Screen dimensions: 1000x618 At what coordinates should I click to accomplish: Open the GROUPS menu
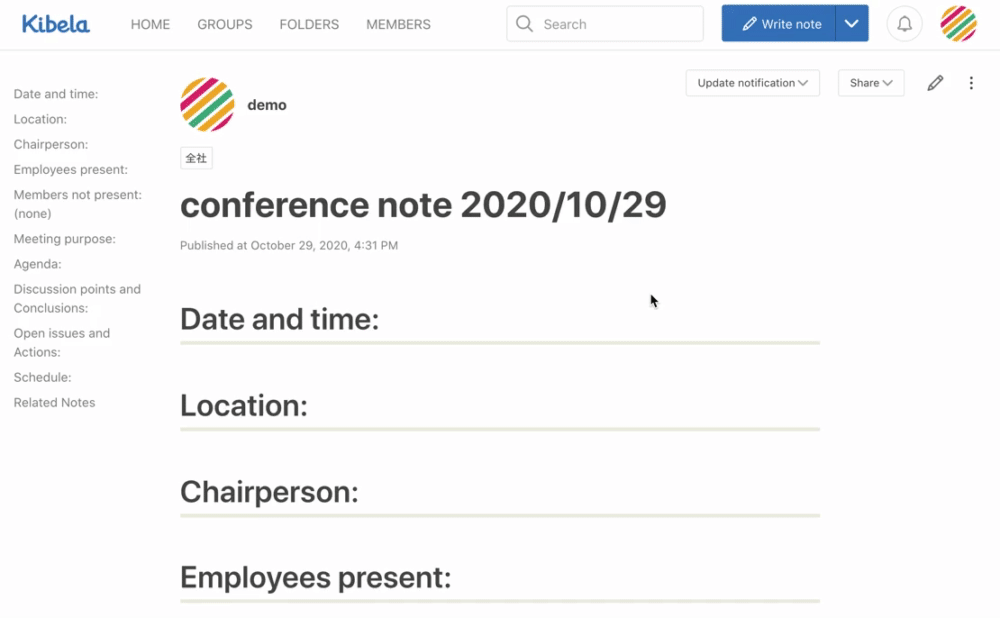225,24
